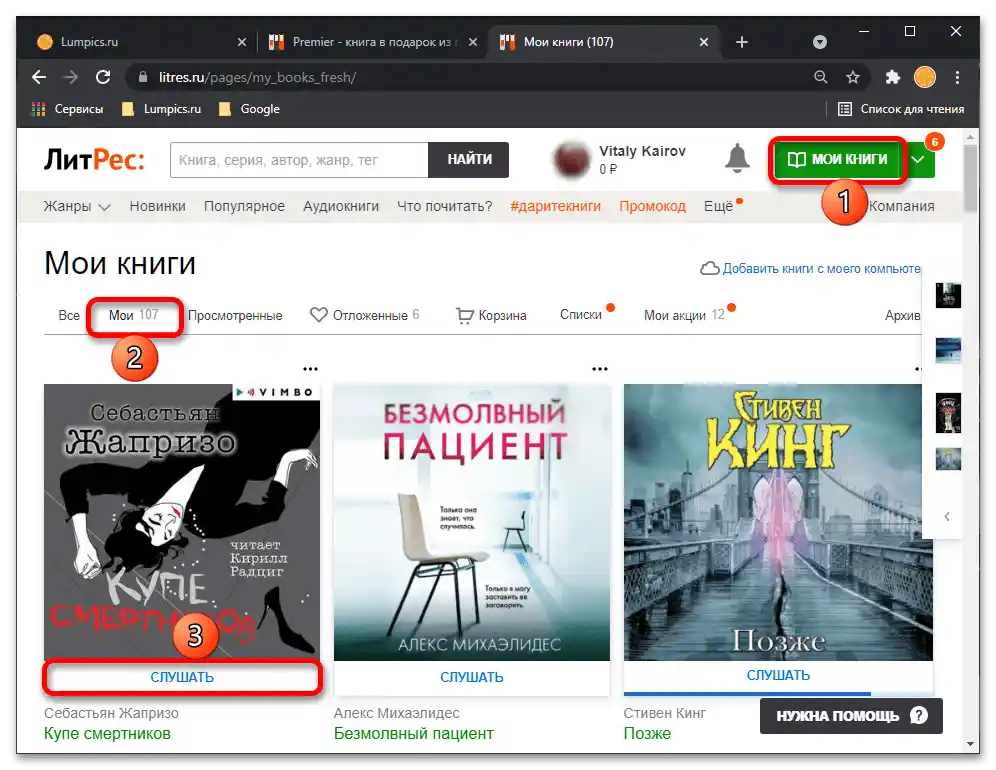Close the Lumpics.ru tab
Screen dimensions: 996x770
pos(241,42)
